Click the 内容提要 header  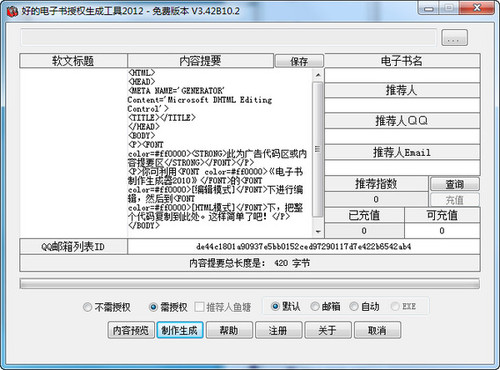[200, 61]
